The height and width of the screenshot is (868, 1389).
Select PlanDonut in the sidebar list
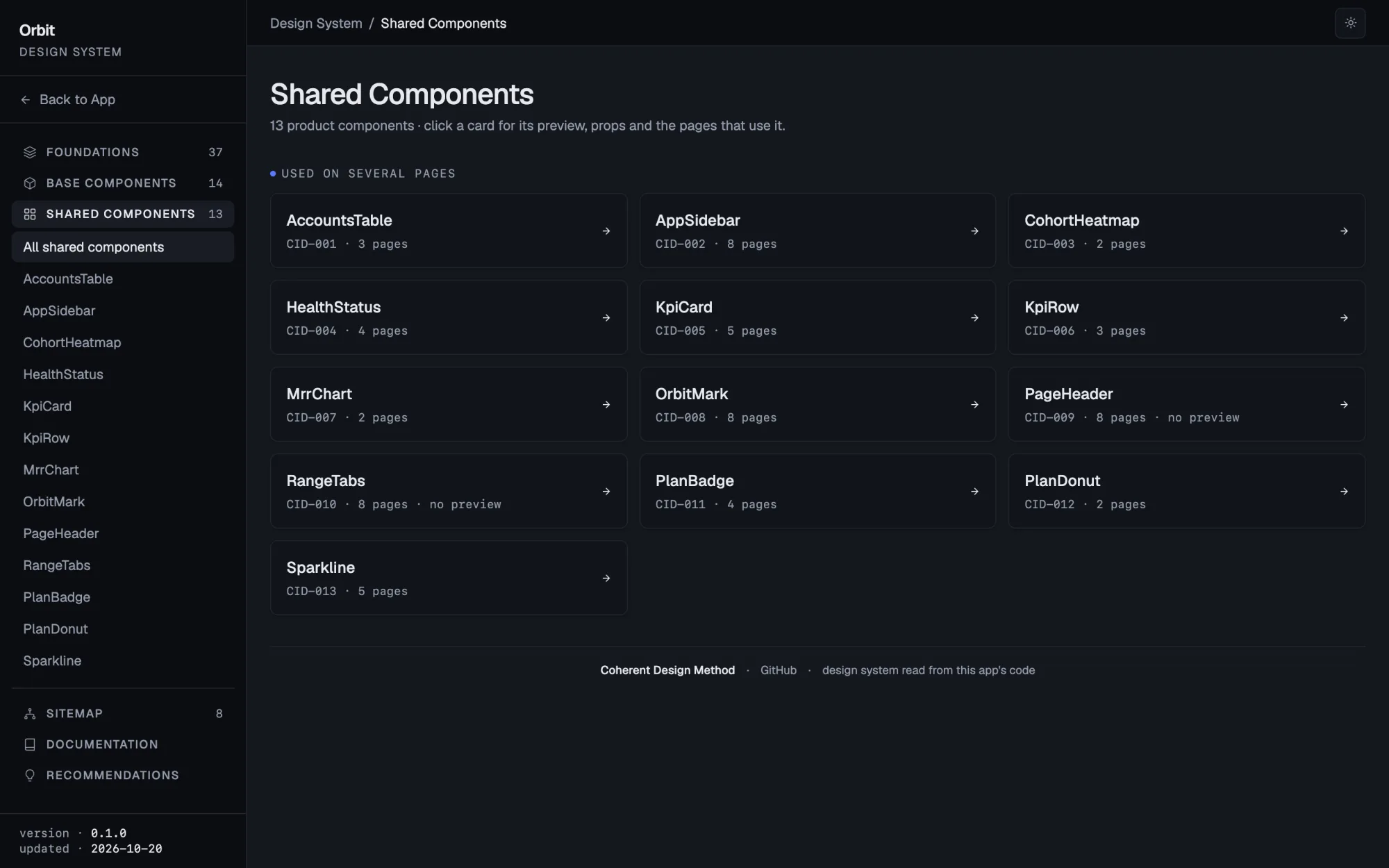[123, 629]
